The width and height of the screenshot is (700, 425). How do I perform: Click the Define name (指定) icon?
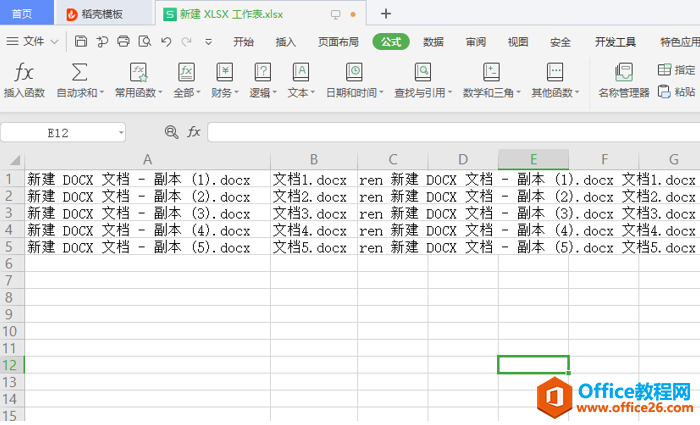tap(664, 70)
